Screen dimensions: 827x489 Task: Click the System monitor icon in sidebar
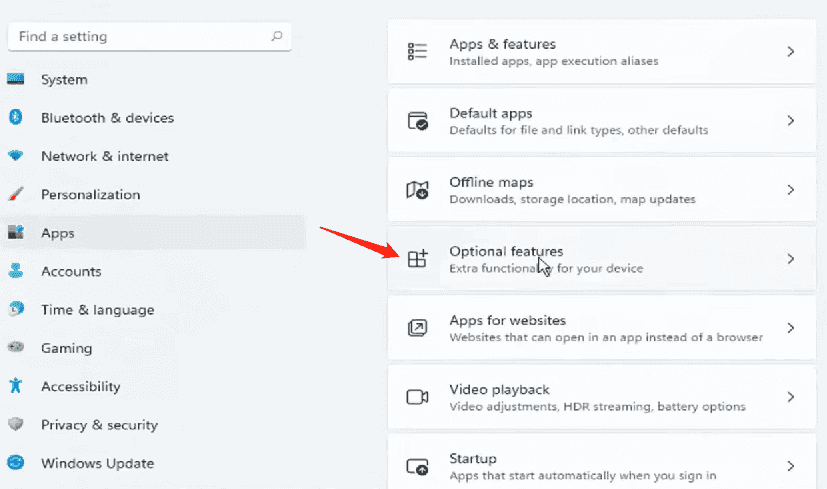(15, 79)
